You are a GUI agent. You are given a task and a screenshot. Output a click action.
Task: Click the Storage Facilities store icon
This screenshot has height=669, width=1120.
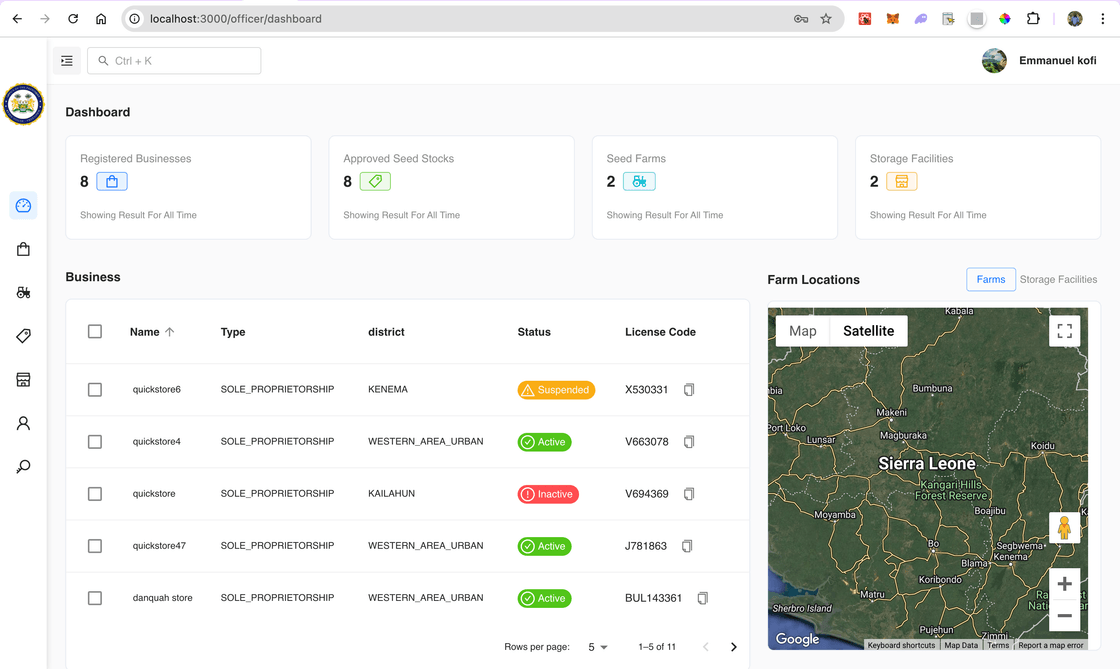point(901,181)
